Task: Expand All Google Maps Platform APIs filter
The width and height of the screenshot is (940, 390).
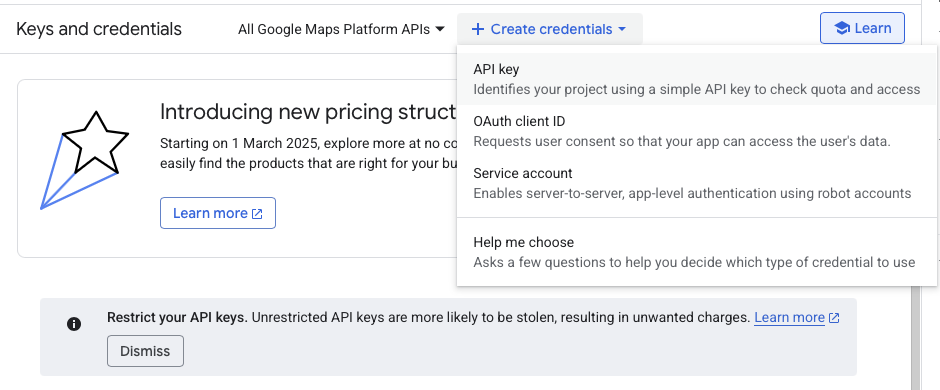Action: pyautogui.click(x=341, y=29)
